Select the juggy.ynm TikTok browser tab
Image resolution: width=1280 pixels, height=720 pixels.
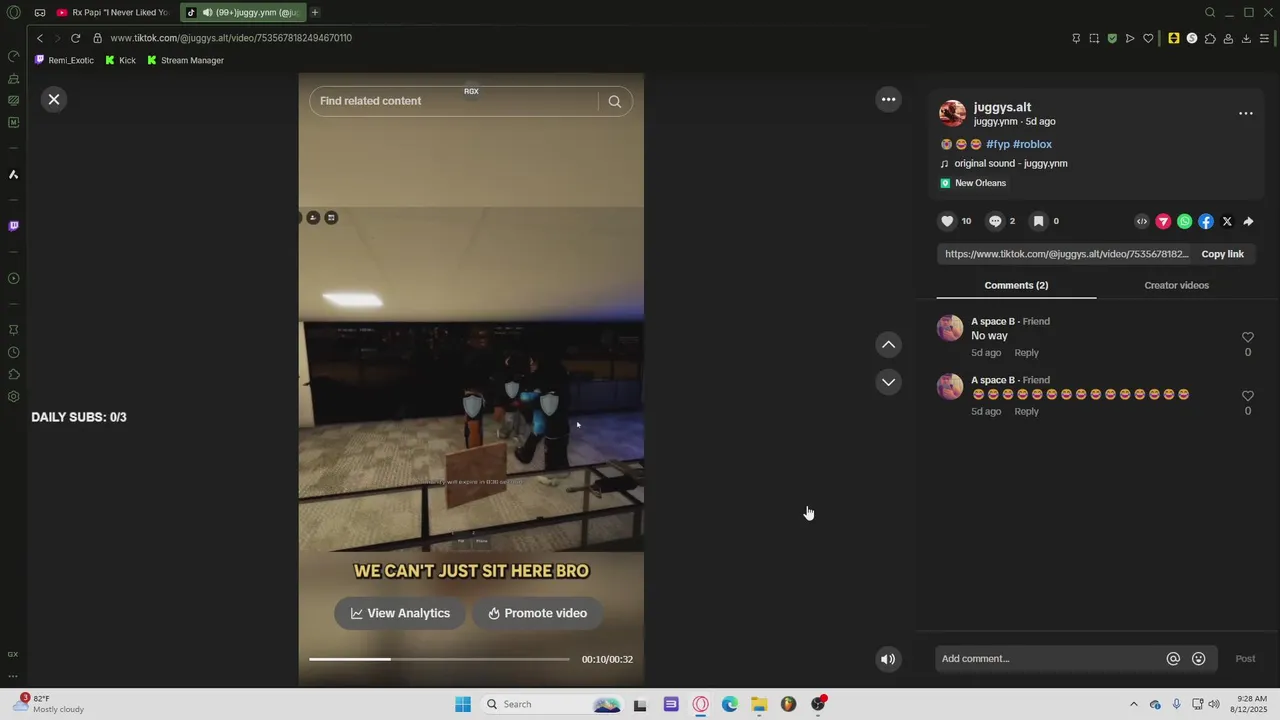coord(243,12)
